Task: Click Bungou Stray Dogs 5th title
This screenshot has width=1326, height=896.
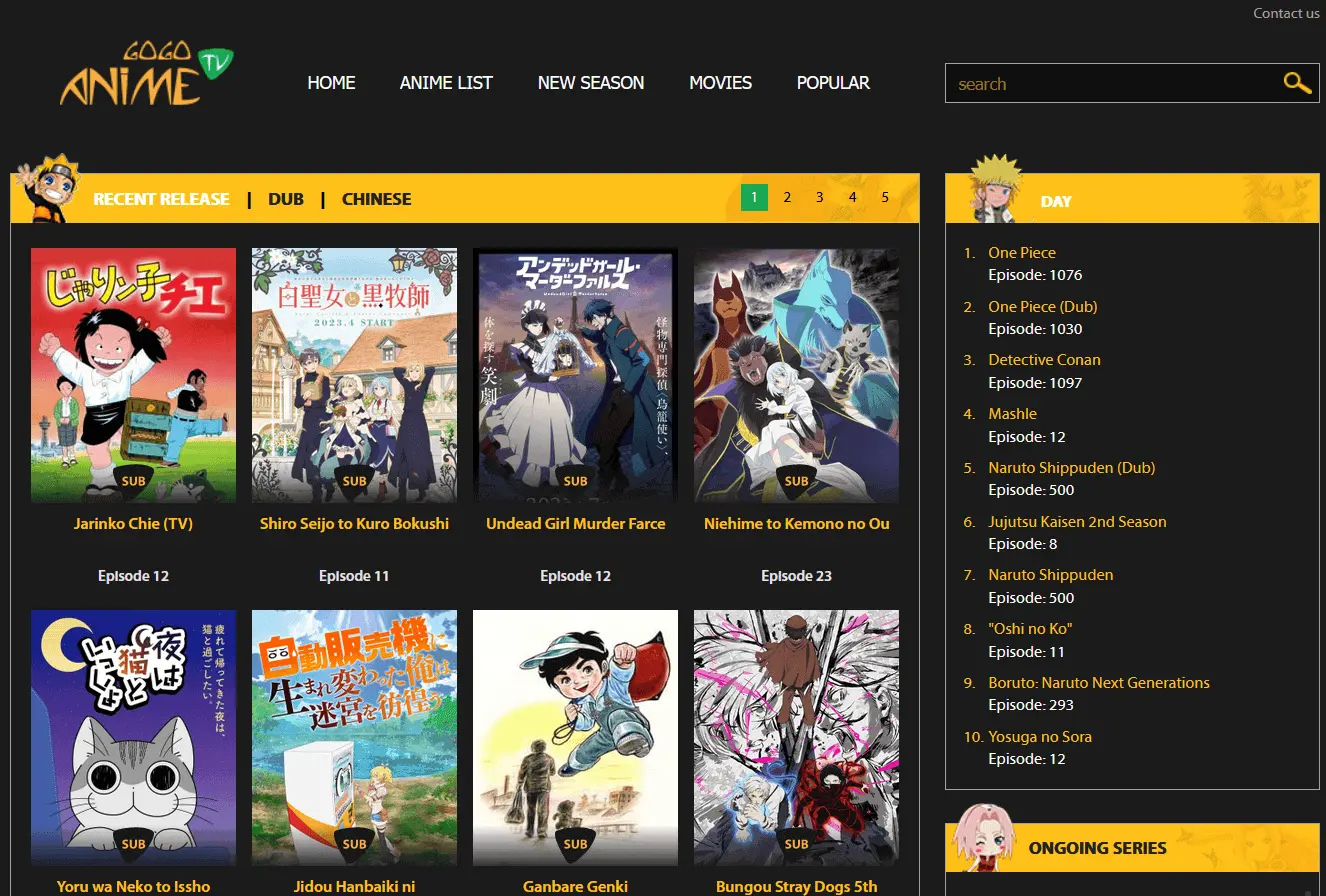Action: 796,886
